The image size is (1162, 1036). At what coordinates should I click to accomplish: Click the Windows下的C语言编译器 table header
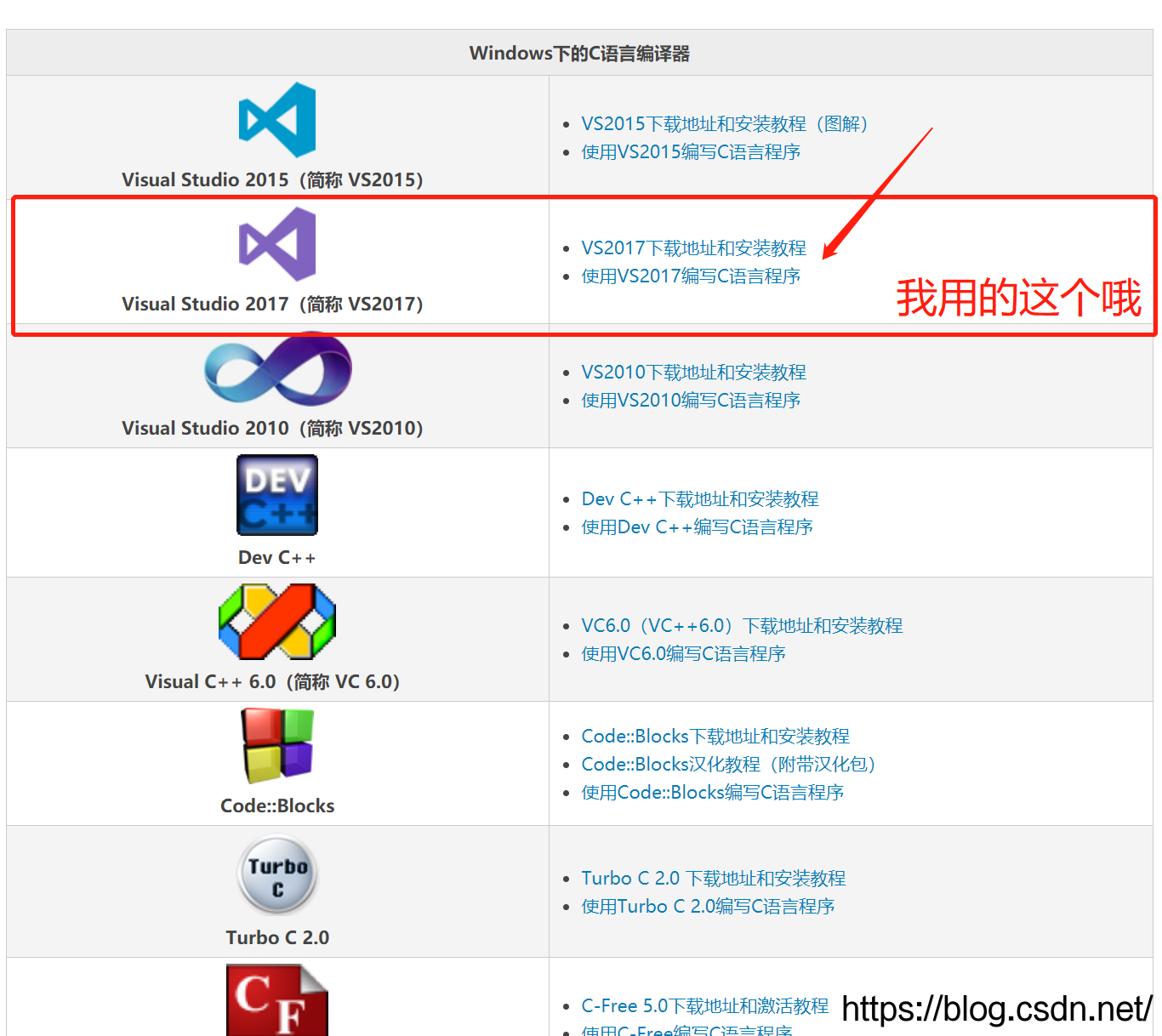(579, 54)
